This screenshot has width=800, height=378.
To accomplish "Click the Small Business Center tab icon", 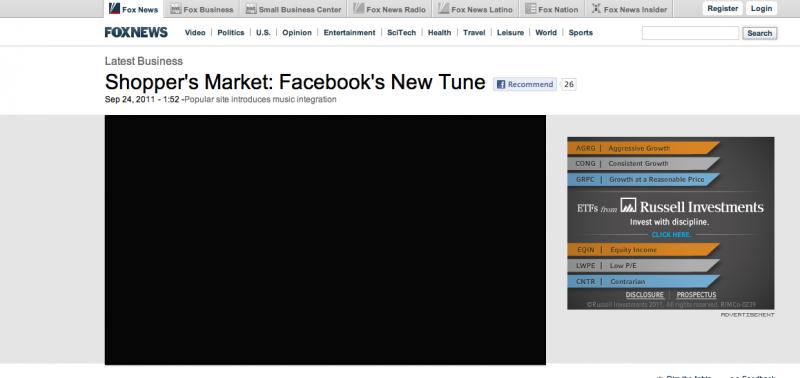I will click(251, 9).
